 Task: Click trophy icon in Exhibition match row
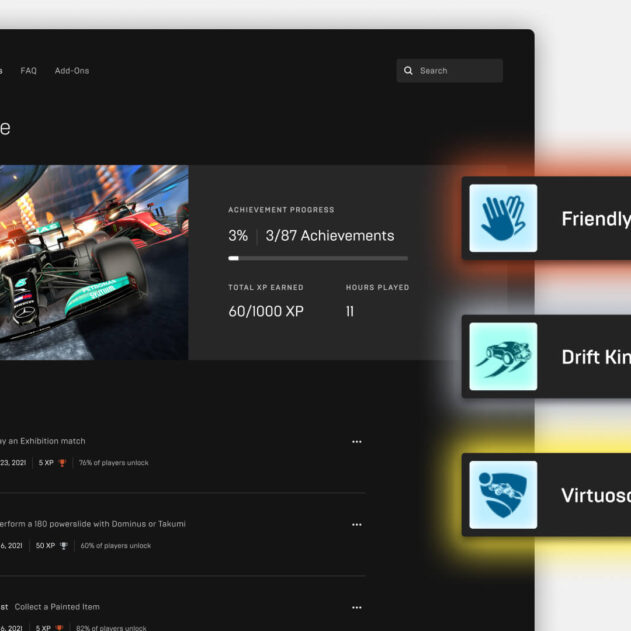(62, 463)
